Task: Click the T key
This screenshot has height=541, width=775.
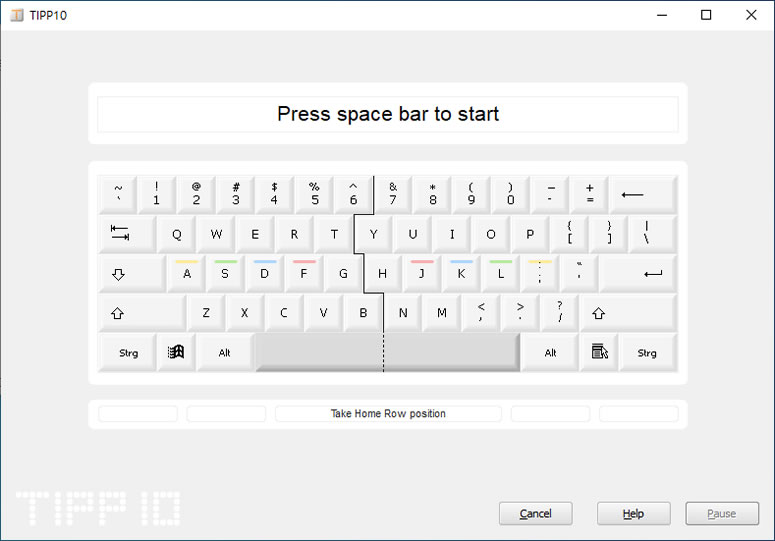Action: (x=334, y=234)
